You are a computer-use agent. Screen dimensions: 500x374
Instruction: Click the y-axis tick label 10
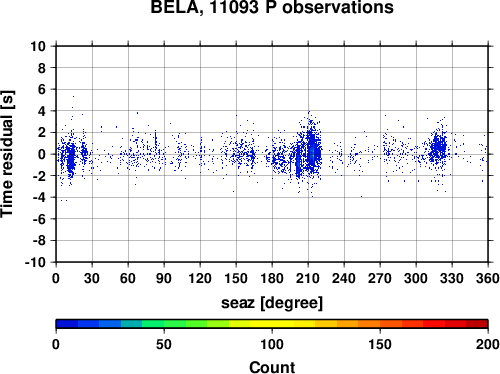38,46
